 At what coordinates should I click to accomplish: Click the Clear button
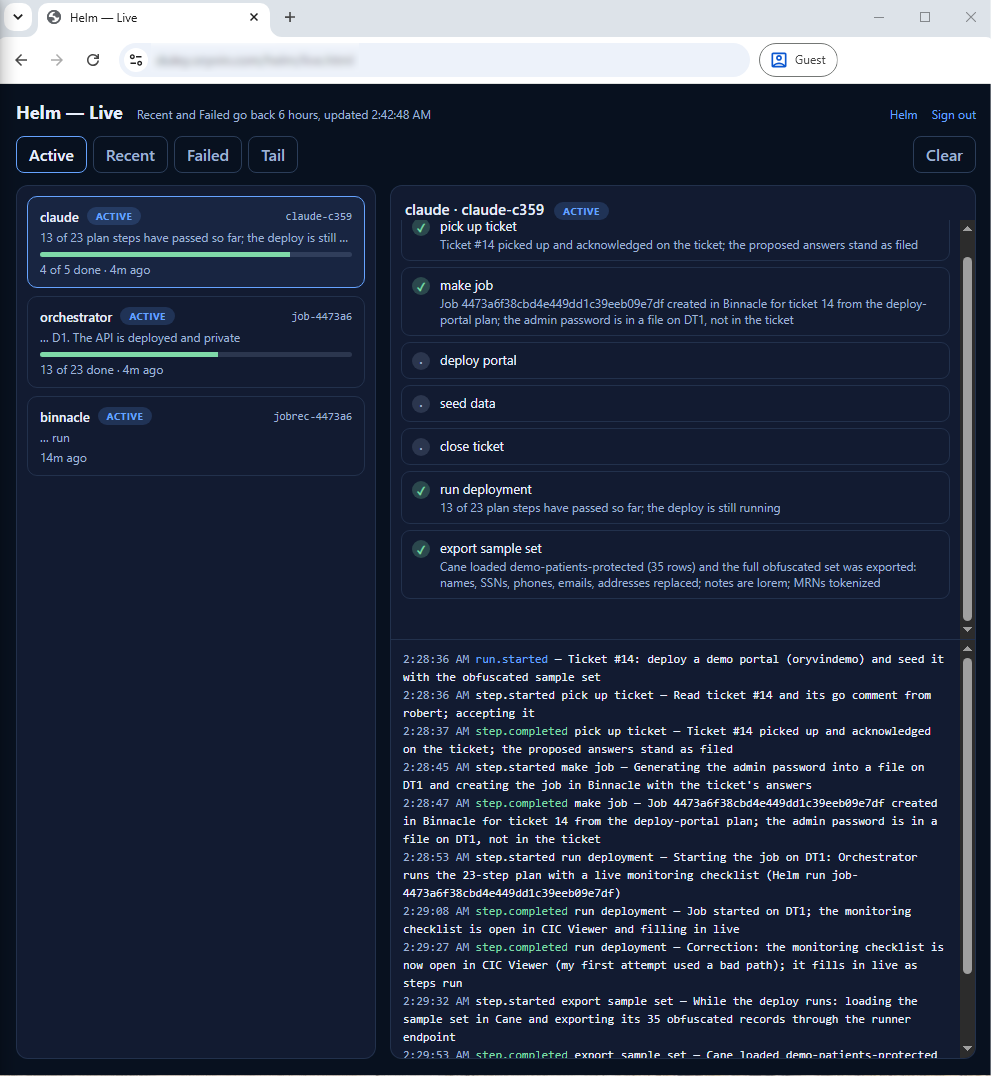click(x=944, y=155)
